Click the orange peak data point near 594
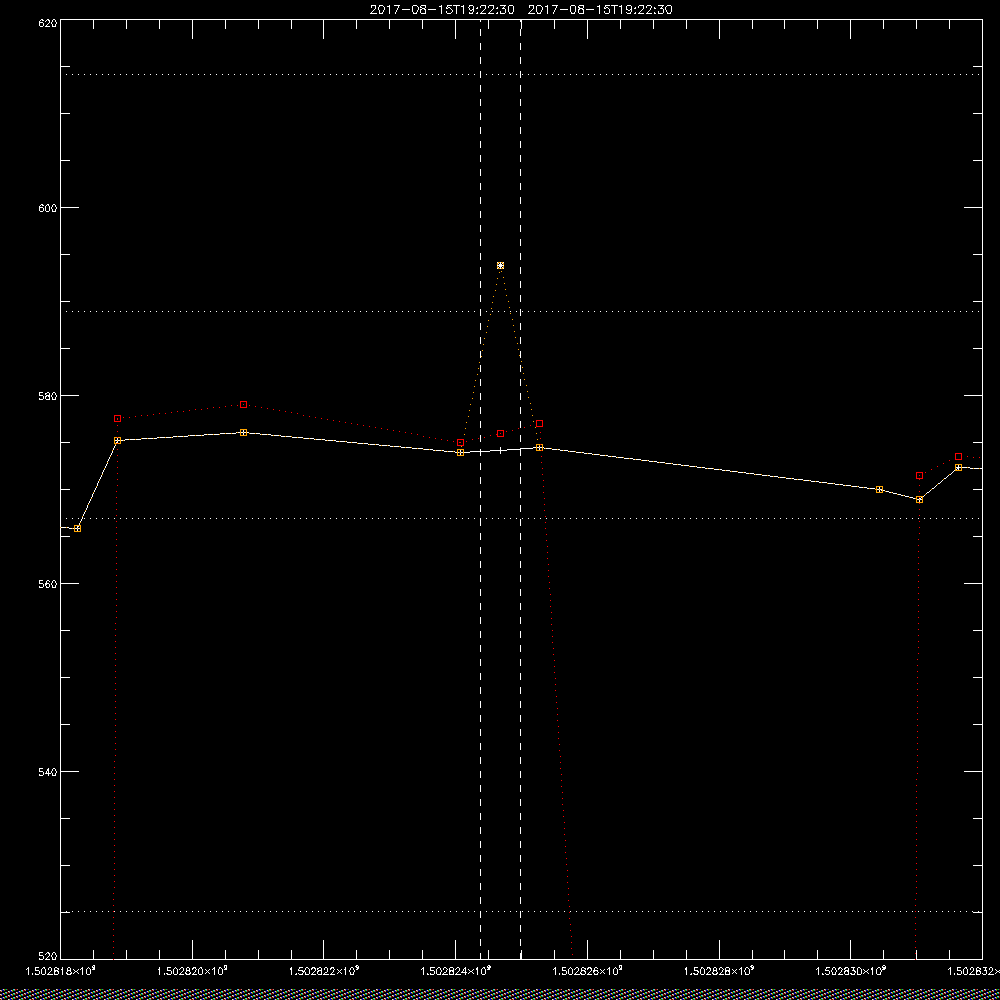Image resolution: width=1000 pixels, height=1000 pixels. 501,265
